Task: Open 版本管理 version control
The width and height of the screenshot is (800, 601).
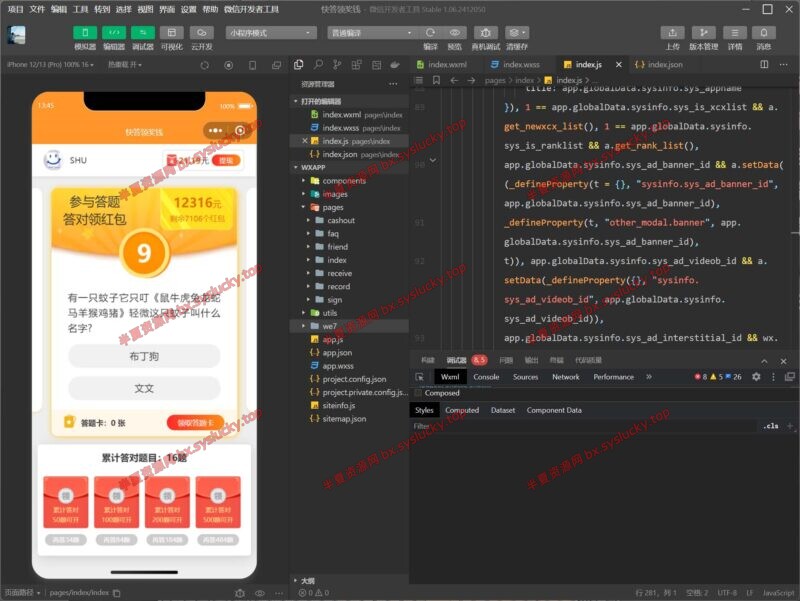Action: coord(704,33)
